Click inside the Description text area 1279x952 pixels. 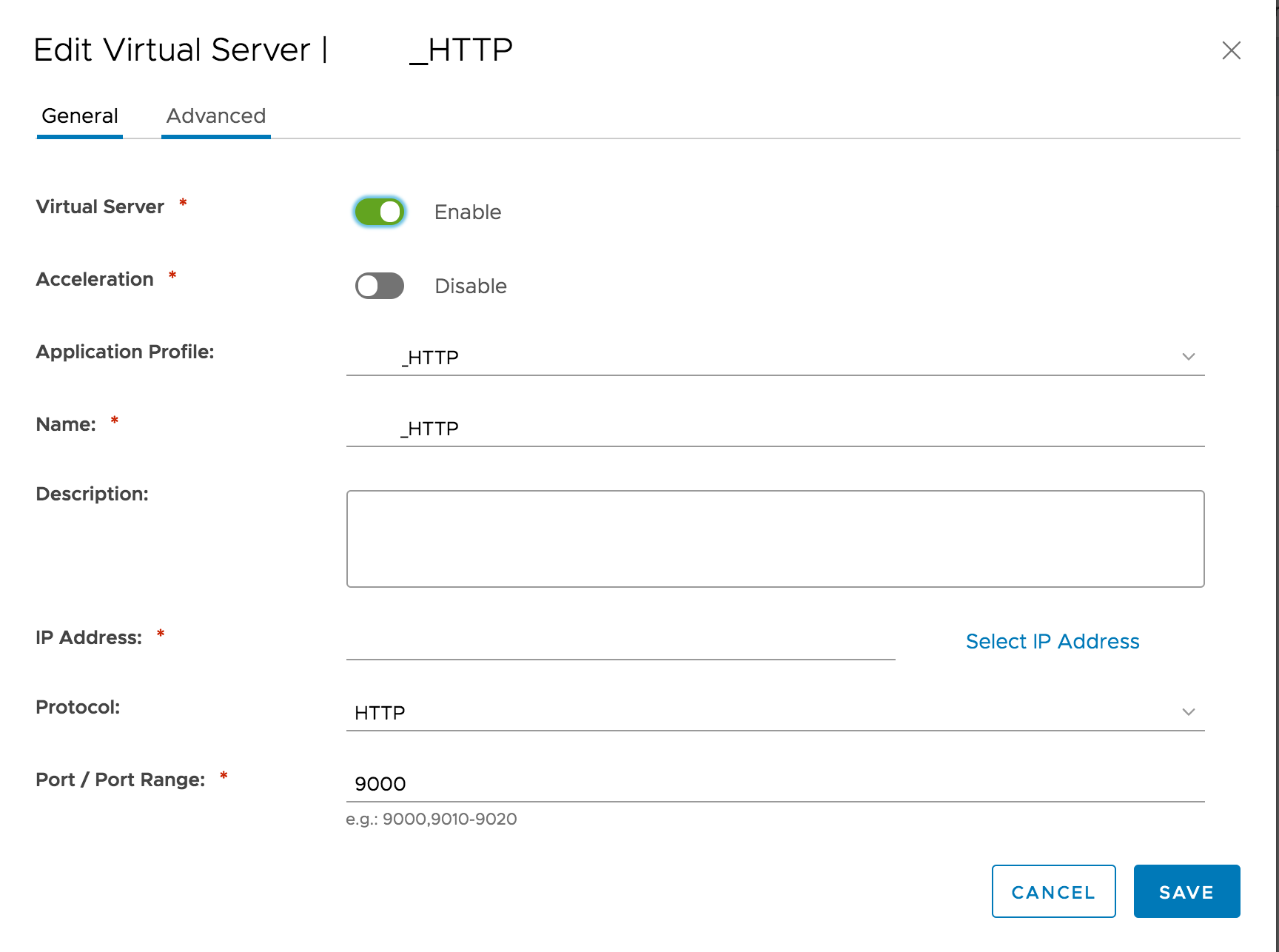[776, 539]
